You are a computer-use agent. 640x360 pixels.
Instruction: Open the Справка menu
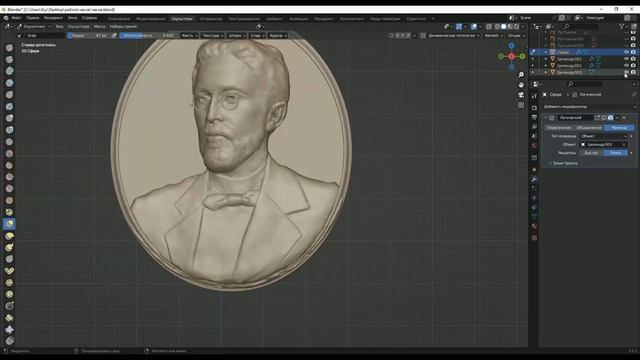(89, 18)
